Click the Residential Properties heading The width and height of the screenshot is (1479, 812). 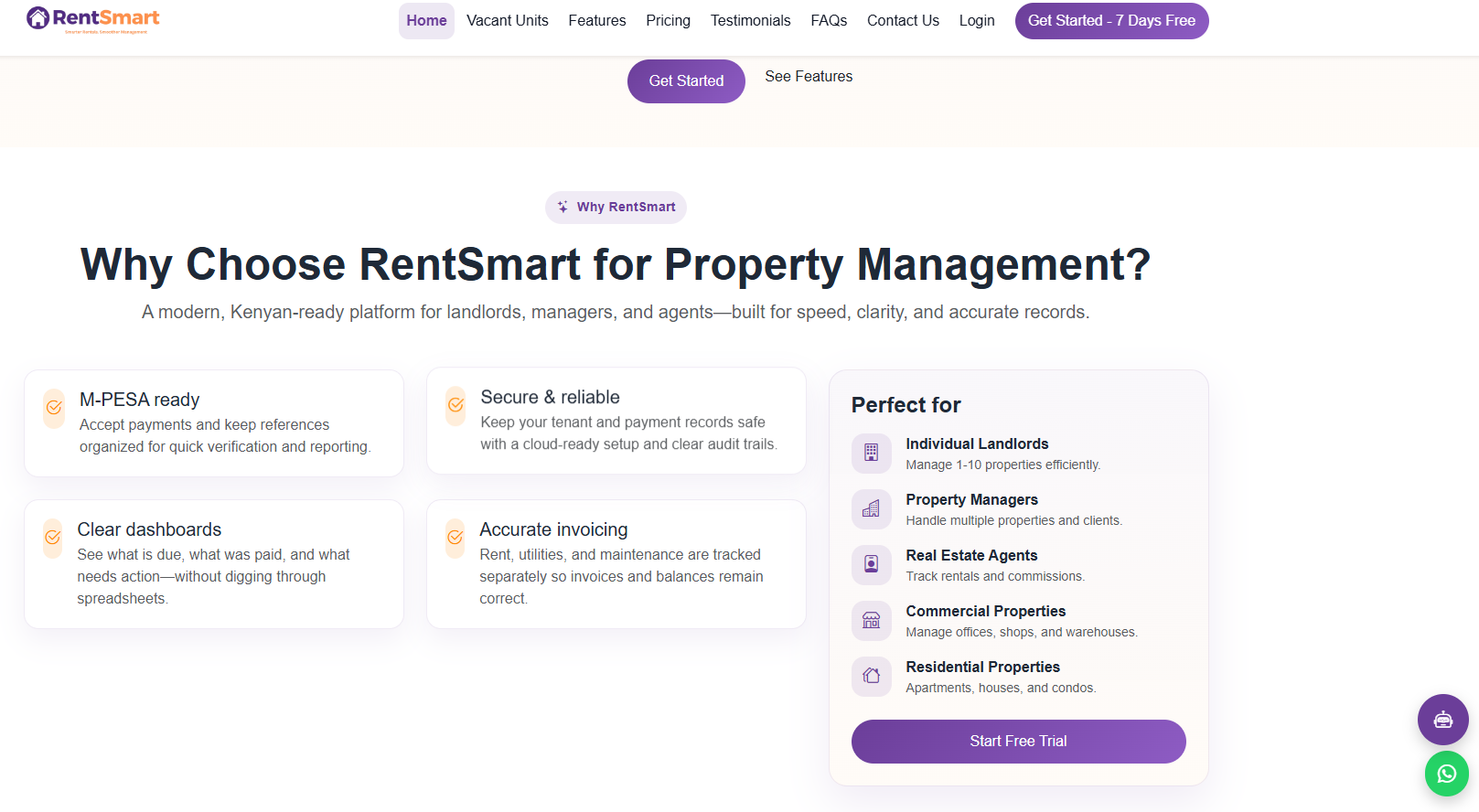982,667
